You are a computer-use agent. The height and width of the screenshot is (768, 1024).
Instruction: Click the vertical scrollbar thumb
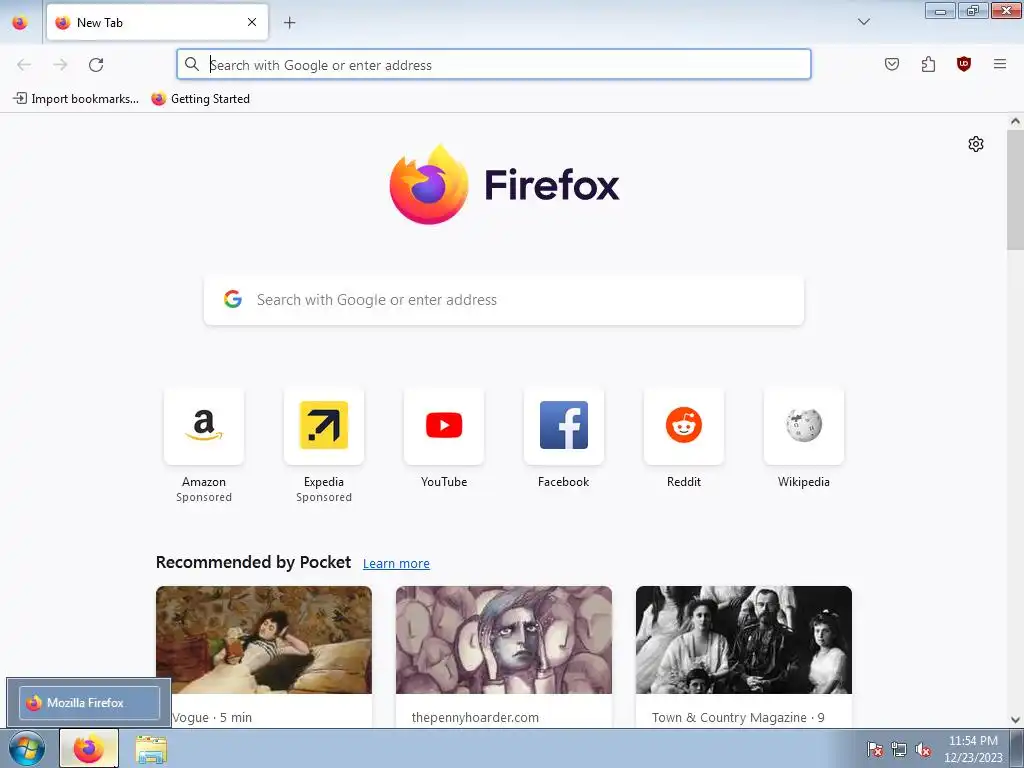[1015, 189]
